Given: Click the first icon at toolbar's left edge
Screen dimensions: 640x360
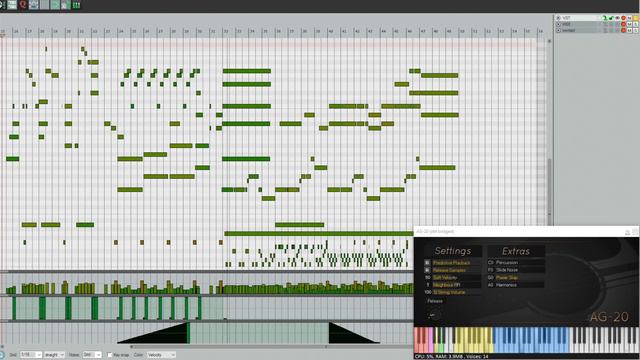Looking at the screenshot, I should [x=2, y=4].
